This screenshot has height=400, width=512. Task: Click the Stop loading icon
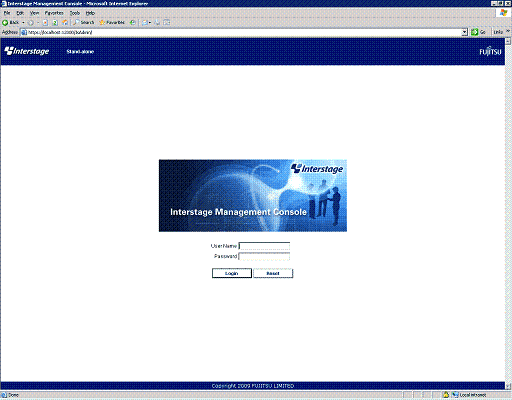[x=45, y=23]
